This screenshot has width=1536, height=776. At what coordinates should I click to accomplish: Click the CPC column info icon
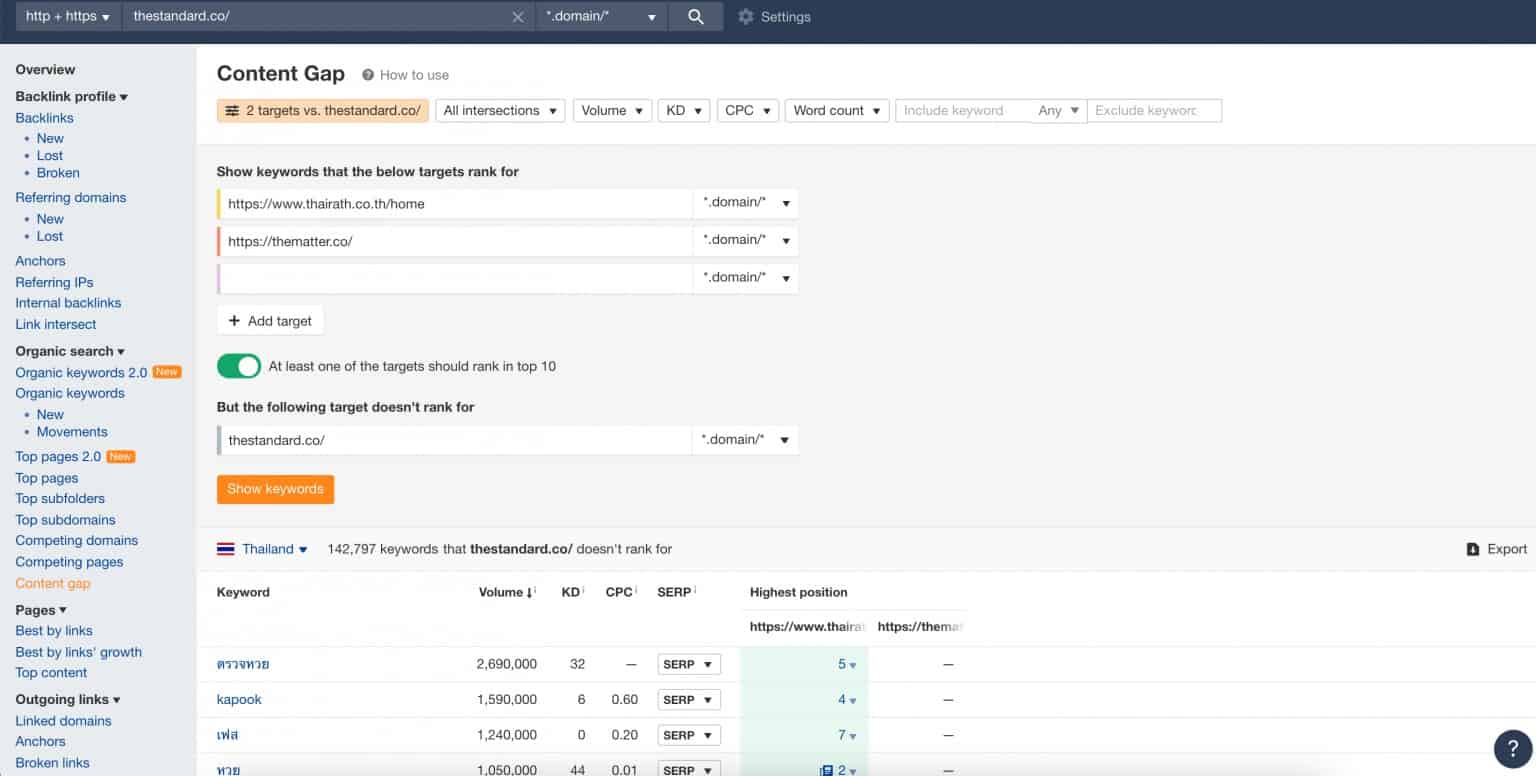point(636,591)
